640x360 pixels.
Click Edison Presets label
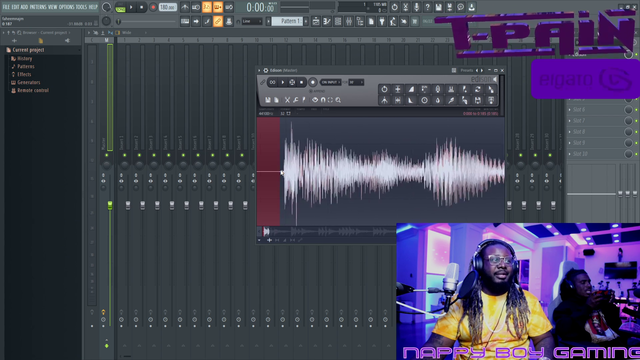tap(467, 71)
